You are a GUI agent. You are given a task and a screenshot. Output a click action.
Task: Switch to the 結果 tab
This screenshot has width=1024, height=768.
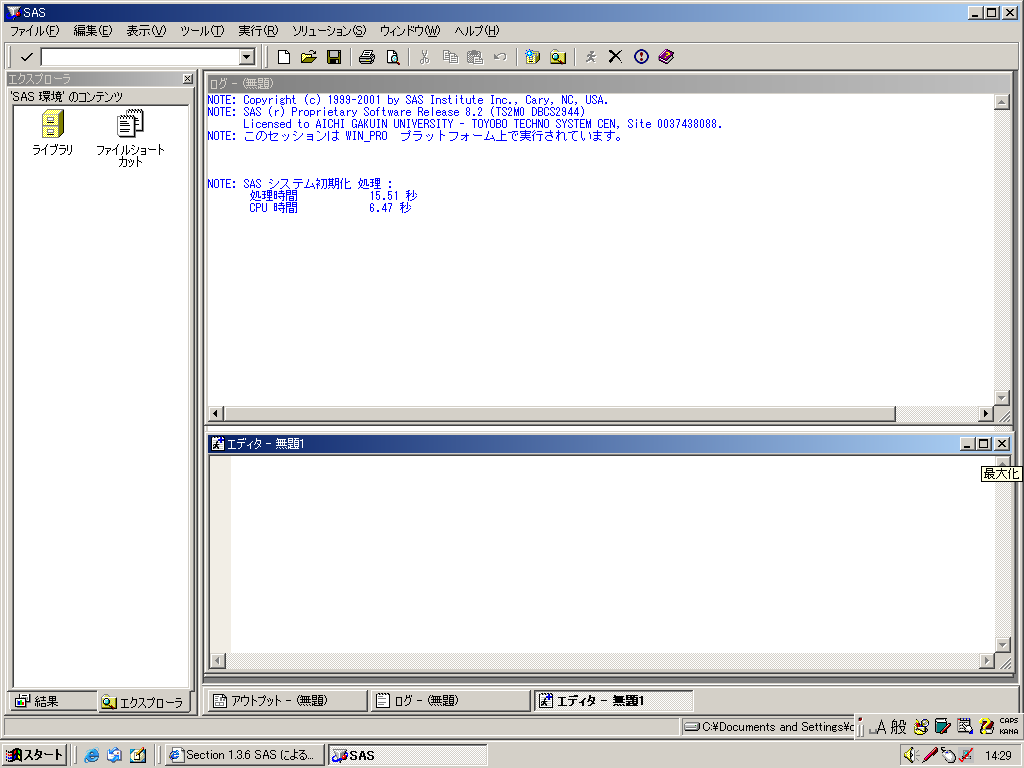[x=52, y=701]
